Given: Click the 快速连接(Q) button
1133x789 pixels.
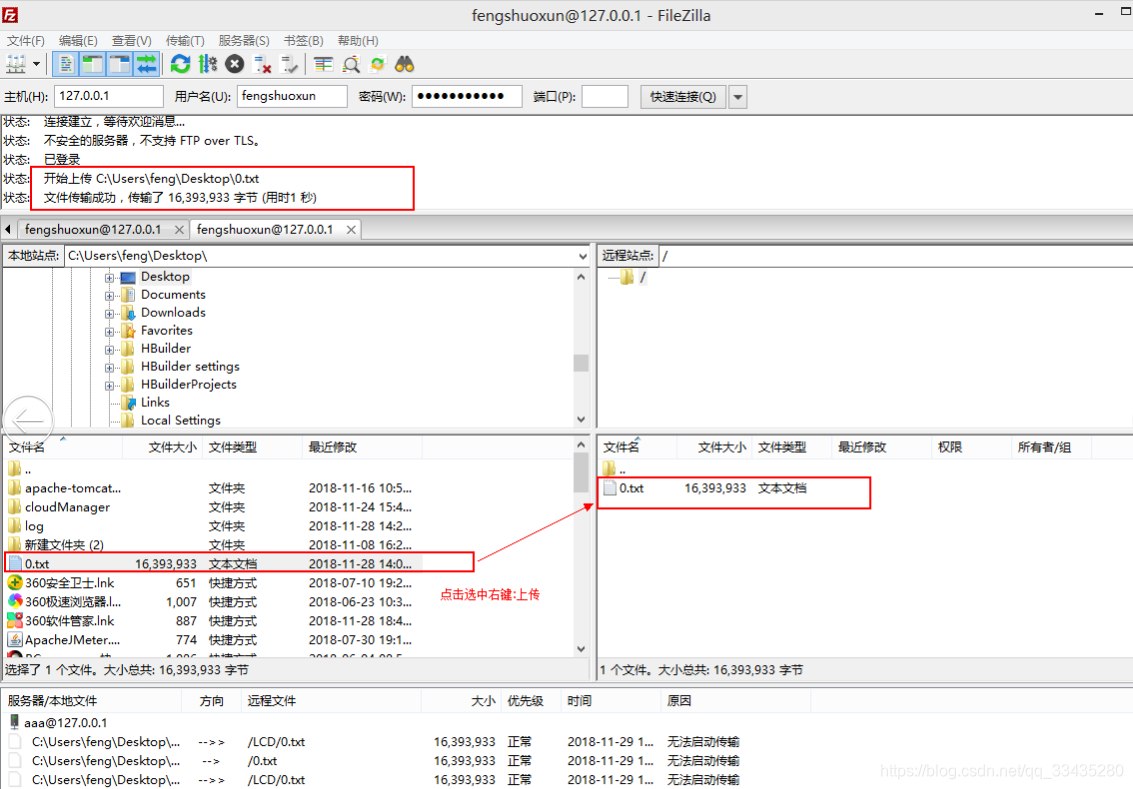Looking at the screenshot, I should (683, 97).
